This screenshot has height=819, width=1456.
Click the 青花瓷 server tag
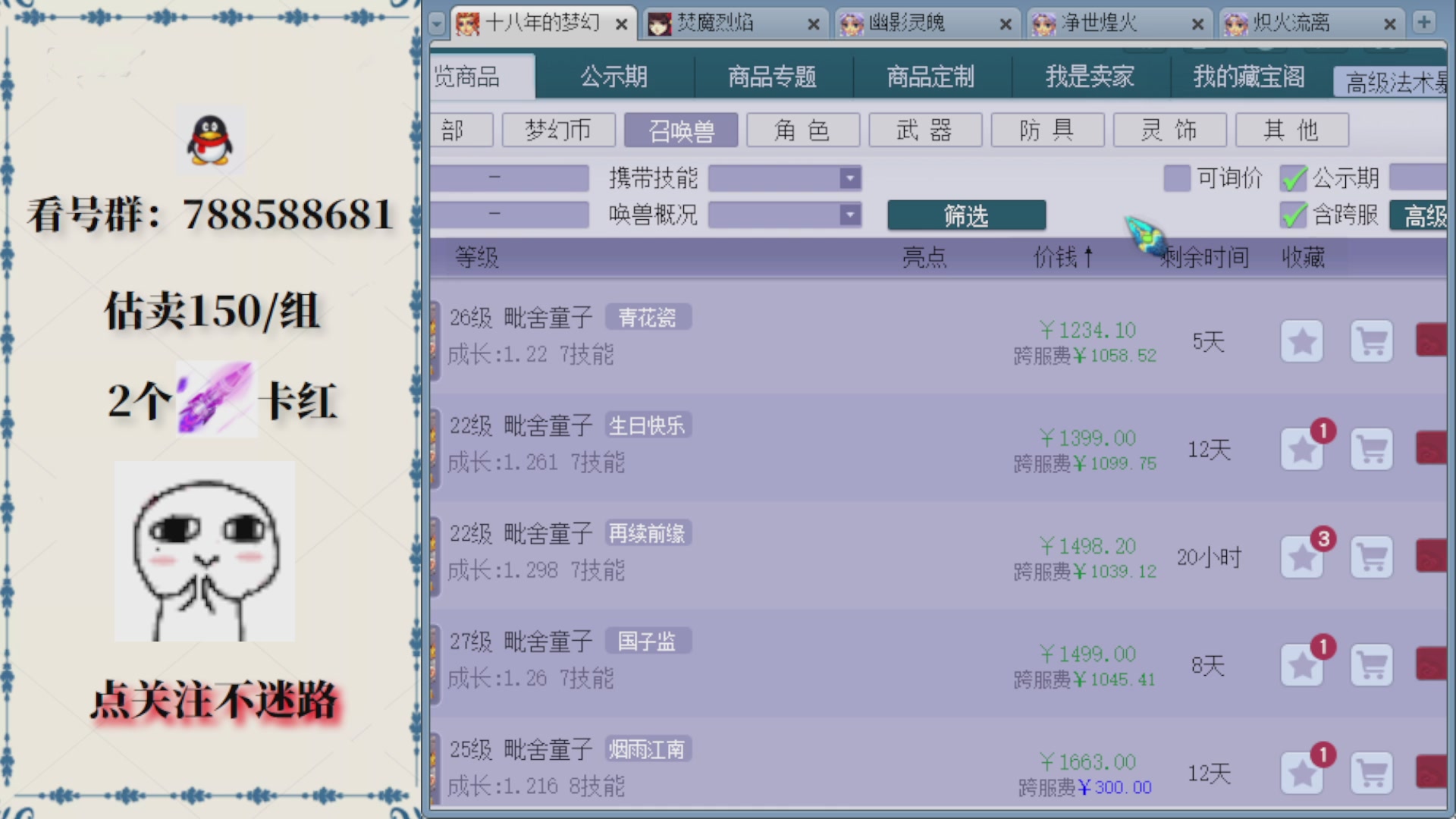coord(648,318)
